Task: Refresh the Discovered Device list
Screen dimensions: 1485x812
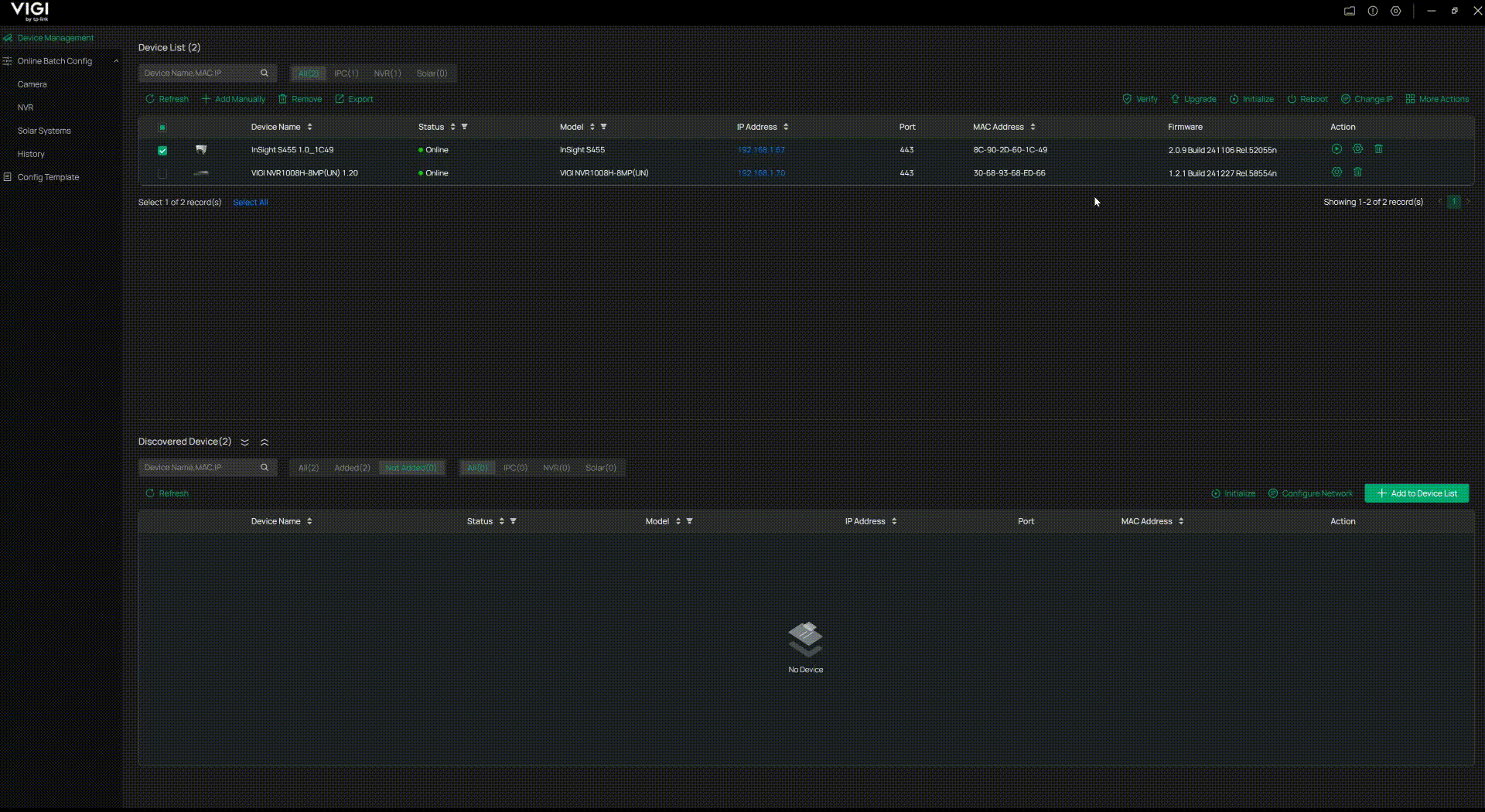Action: pyautogui.click(x=166, y=493)
